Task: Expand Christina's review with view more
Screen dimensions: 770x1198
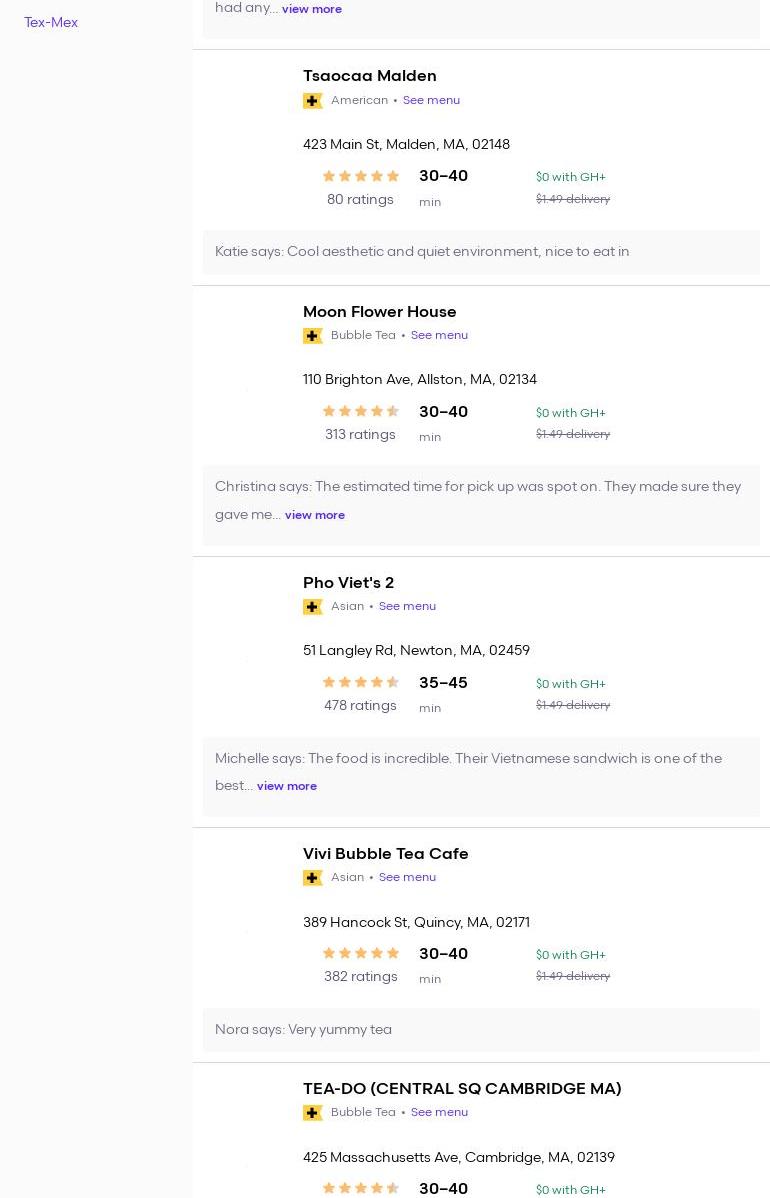Action: pyautogui.click(x=315, y=515)
